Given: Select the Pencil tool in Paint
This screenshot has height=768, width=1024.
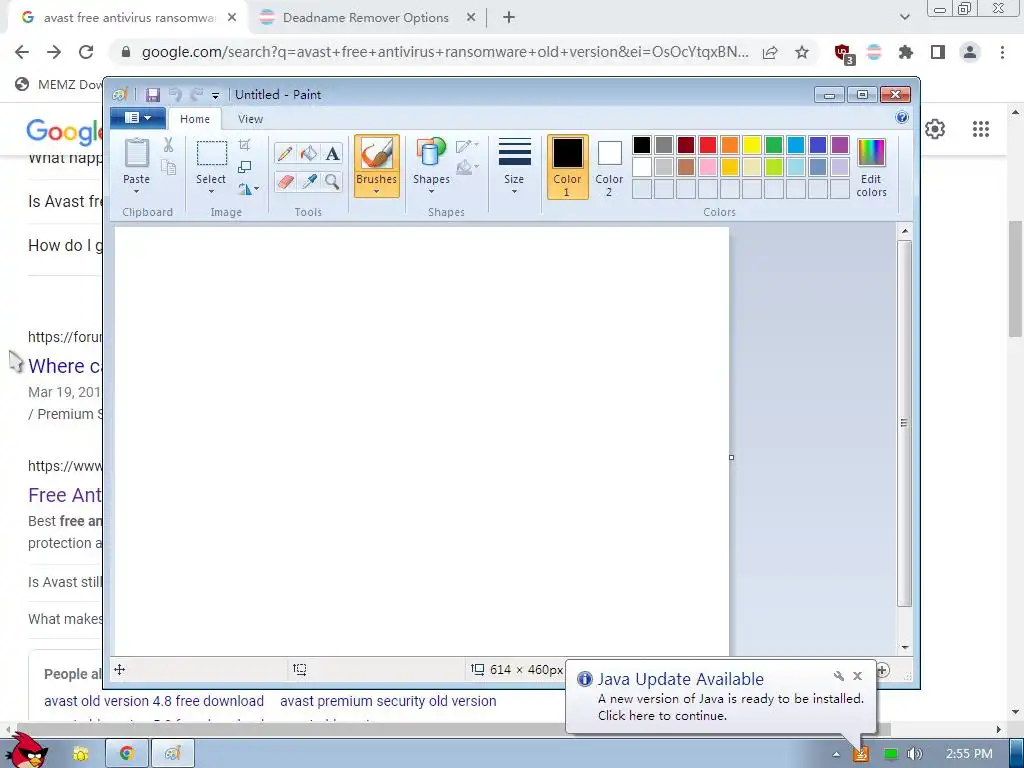Looking at the screenshot, I should (x=285, y=153).
